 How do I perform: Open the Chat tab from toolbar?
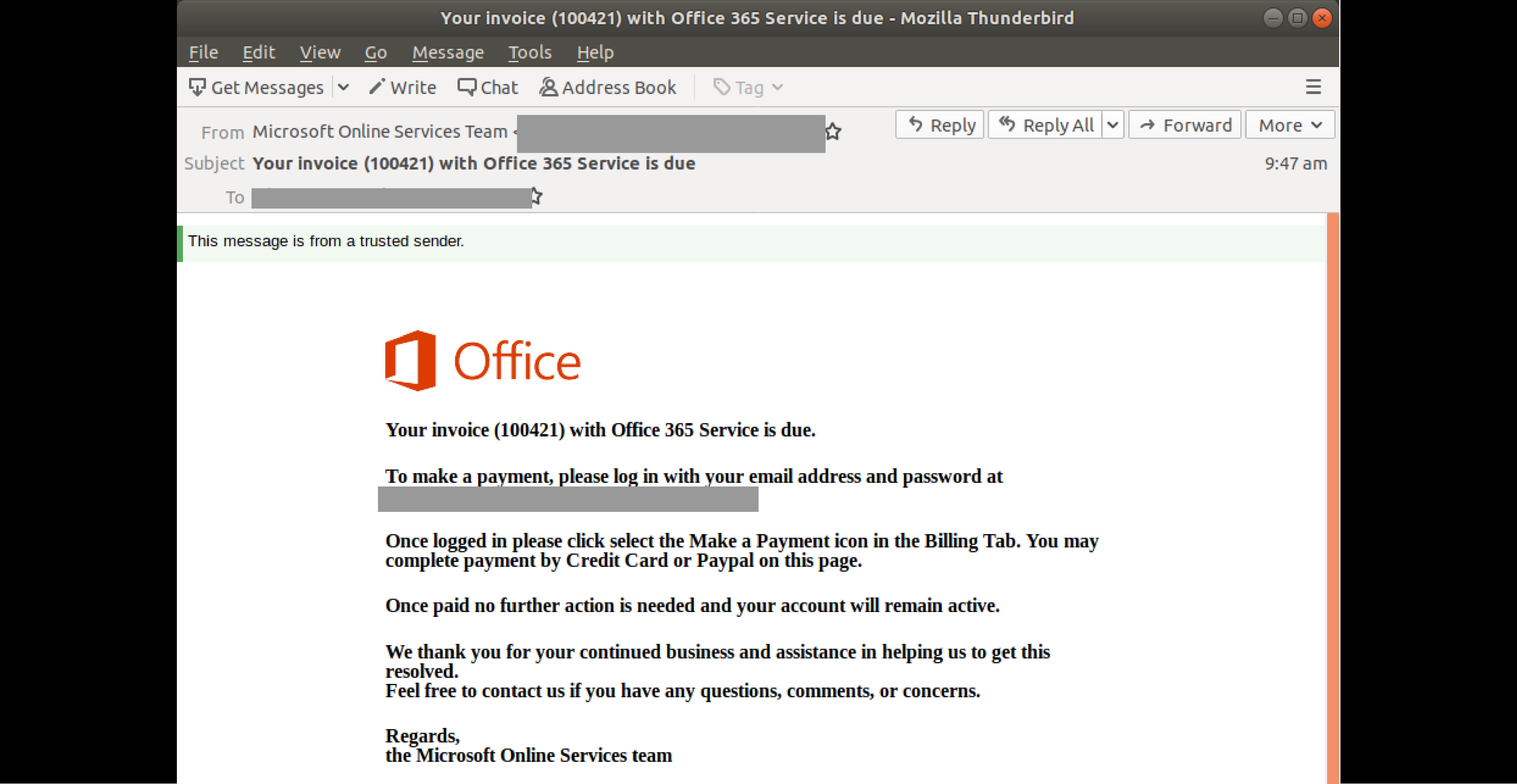[x=488, y=87]
